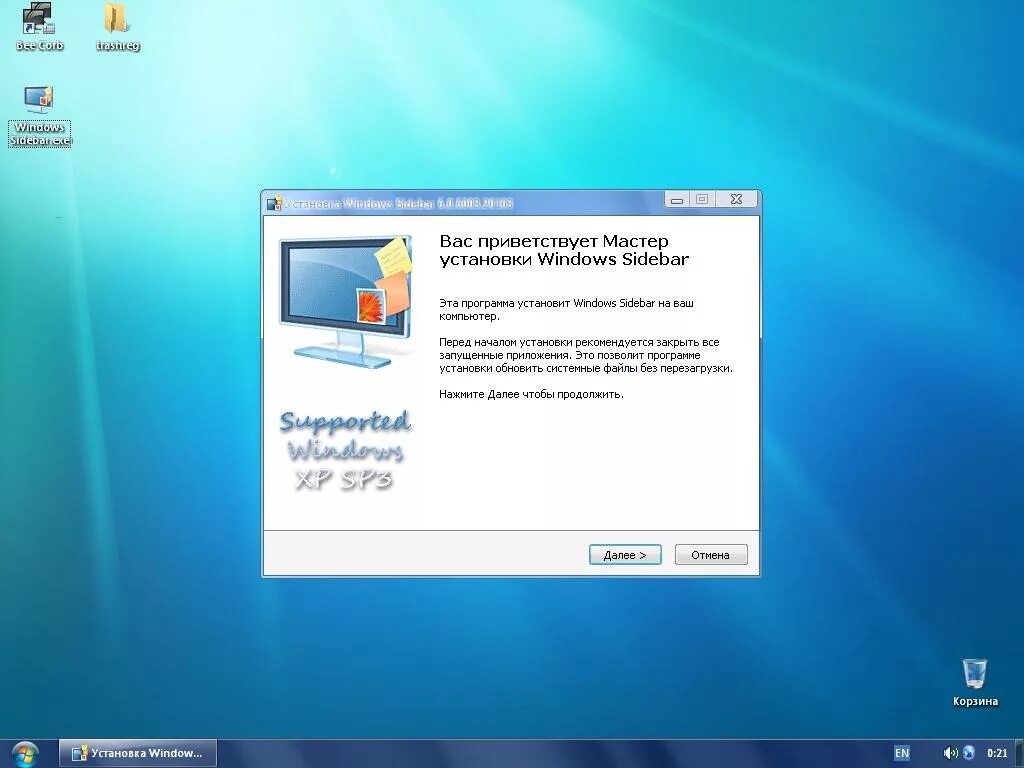
Task: Select the Установка Window taskbar item
Action: [x=137, y=752]
